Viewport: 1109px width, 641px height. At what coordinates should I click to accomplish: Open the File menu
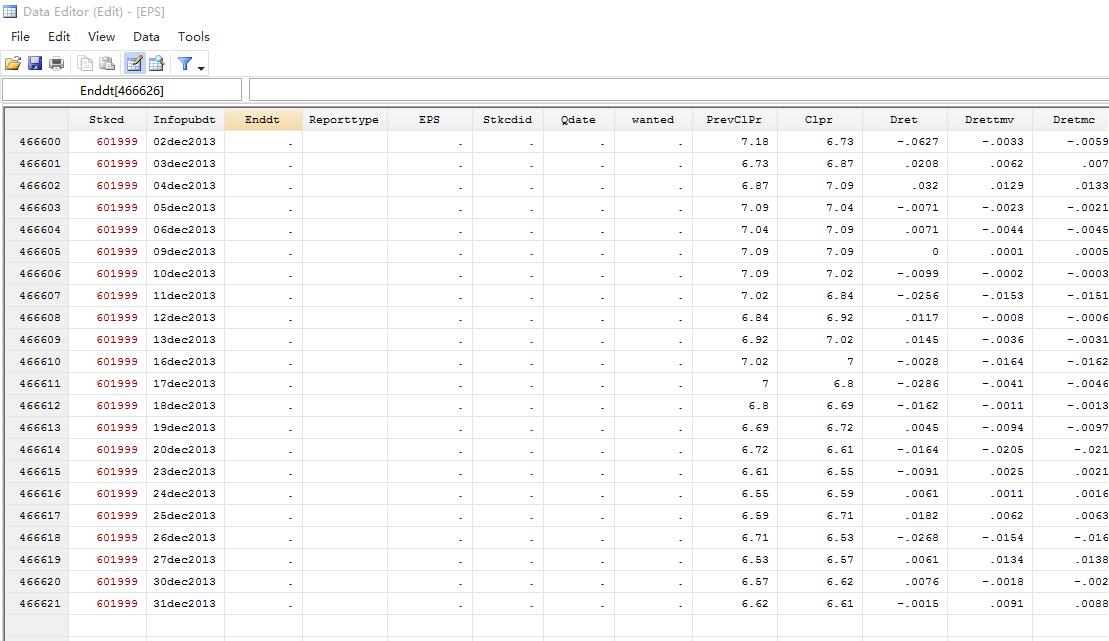click(21, 37)
